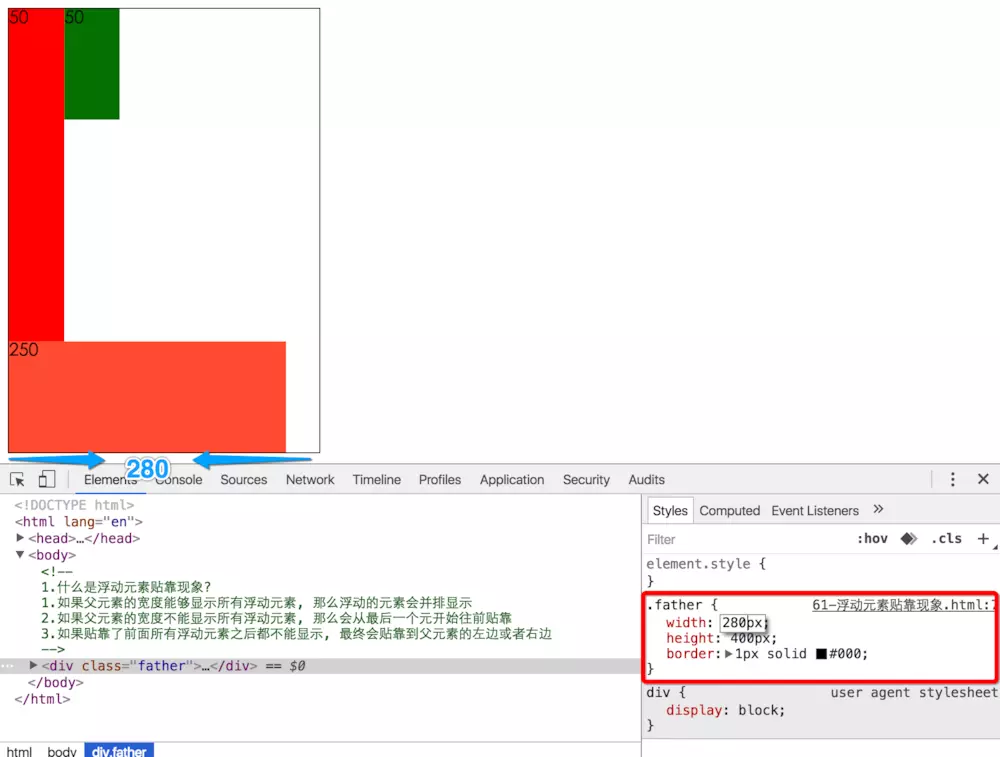Toggle the .cls class editor
The image size is (1000, 757).
coord(946,539)
